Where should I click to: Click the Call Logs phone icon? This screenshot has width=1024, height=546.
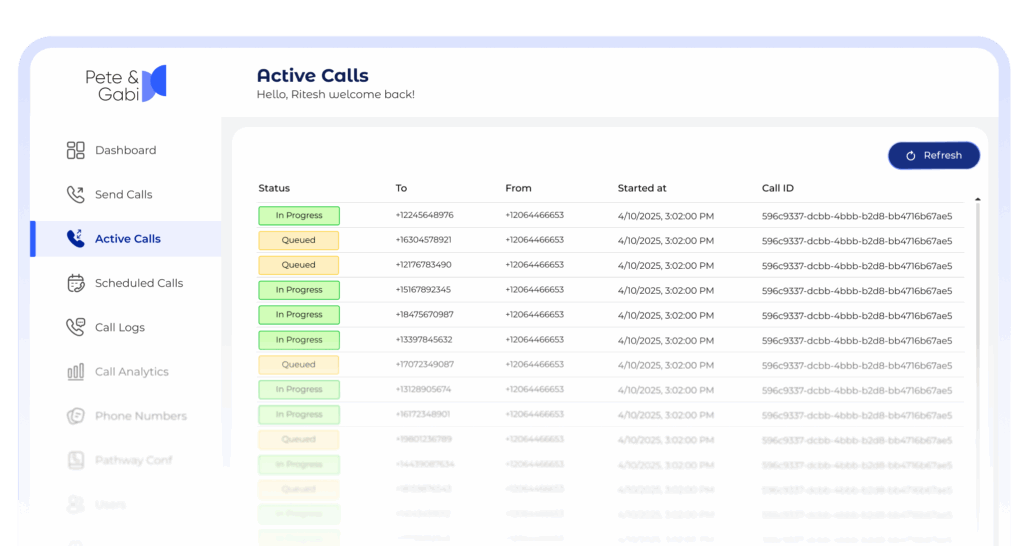tap(76, 327)
